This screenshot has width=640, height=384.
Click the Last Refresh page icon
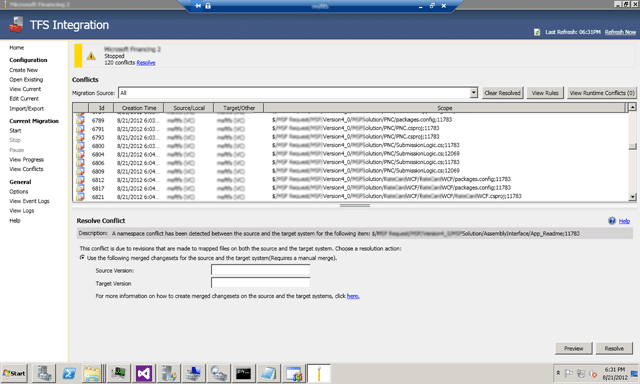537,32
